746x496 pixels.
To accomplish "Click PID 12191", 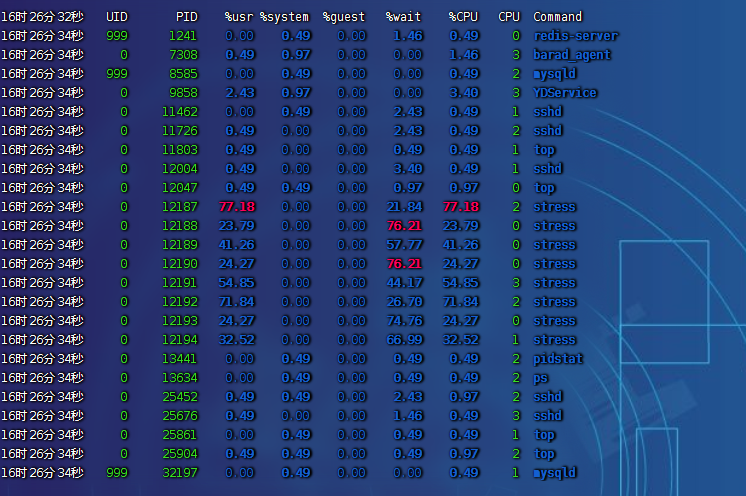I will 179,283.
